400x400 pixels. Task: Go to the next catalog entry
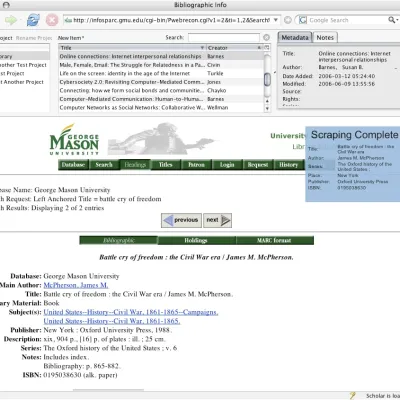[x=217, y=220]
